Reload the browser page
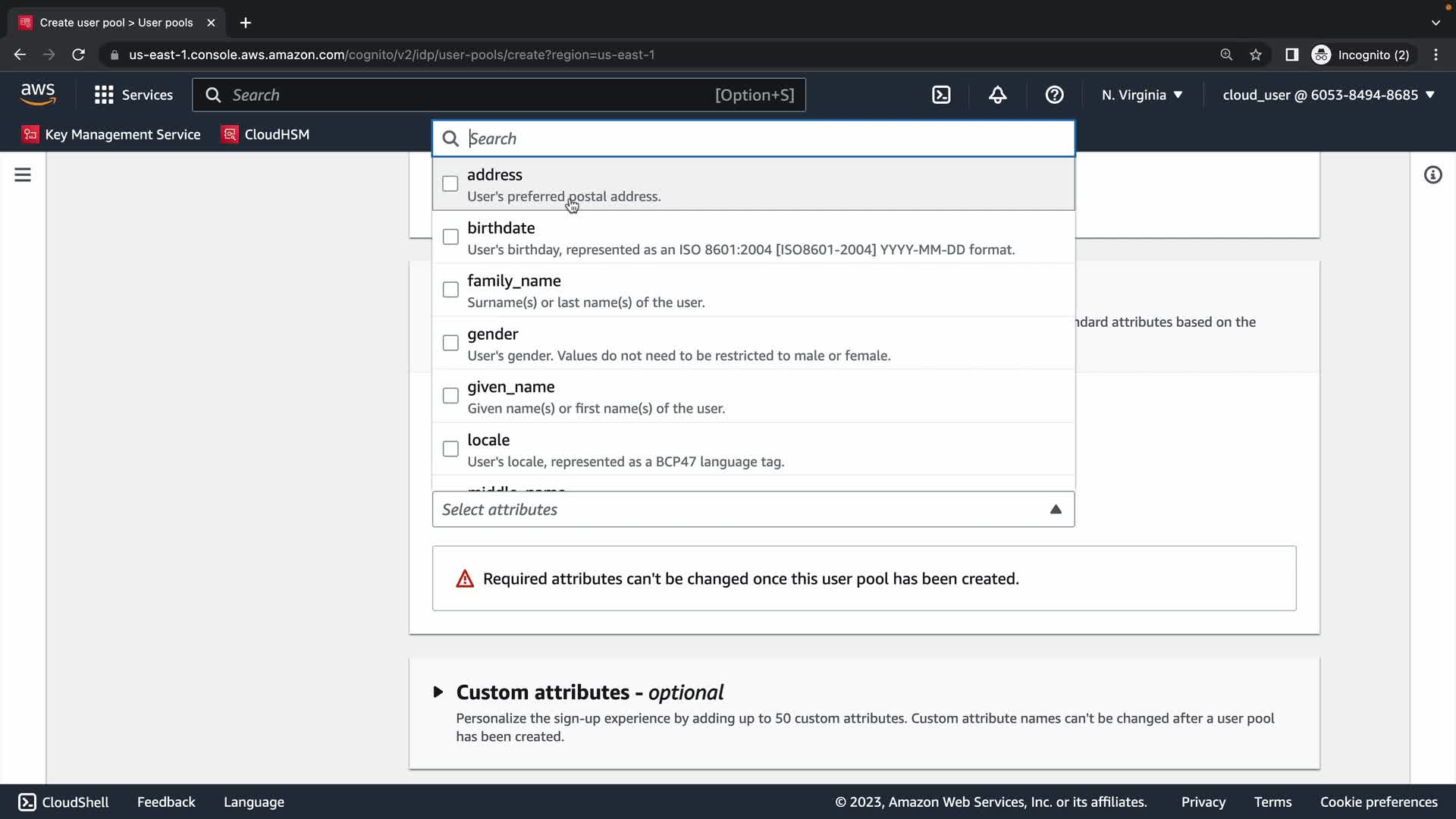The height and width of the screenshot is (819, 1456). [x=78, y=55]
